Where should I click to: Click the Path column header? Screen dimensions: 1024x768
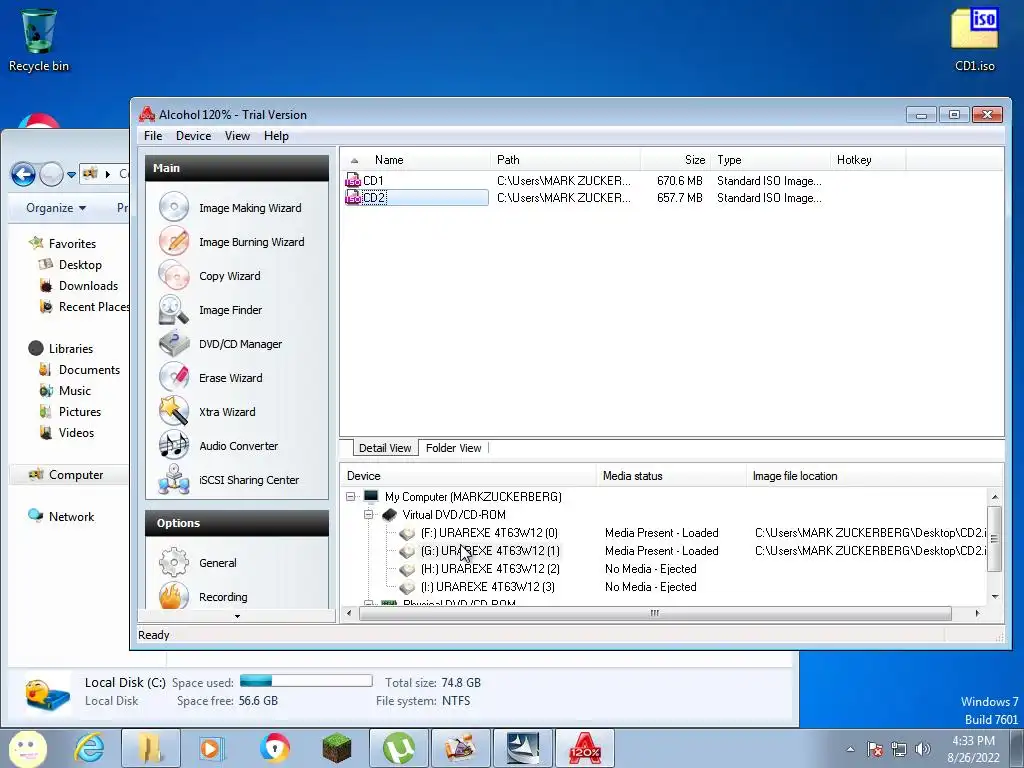565,160
